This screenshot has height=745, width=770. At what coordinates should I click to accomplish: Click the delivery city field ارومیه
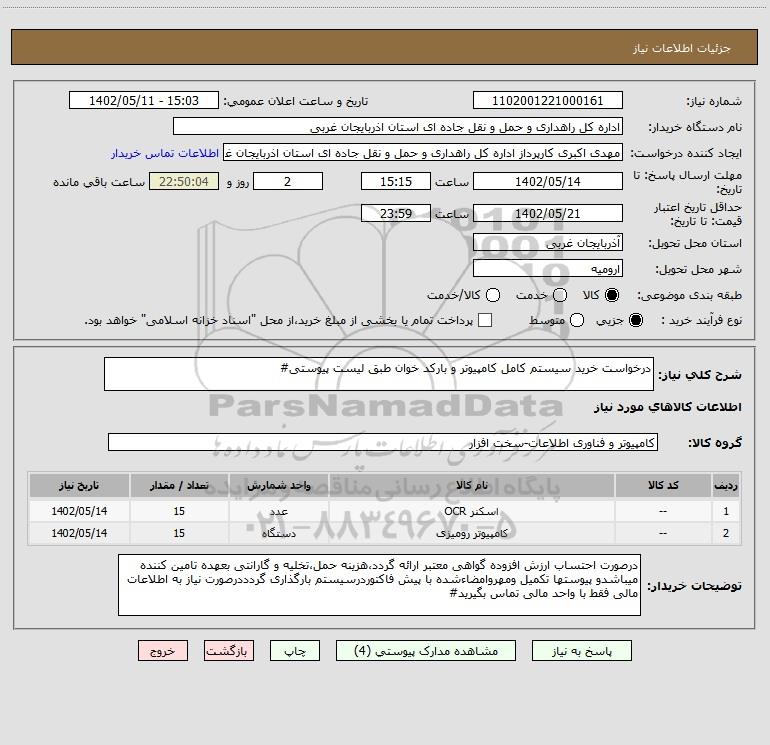coord(548,269)
